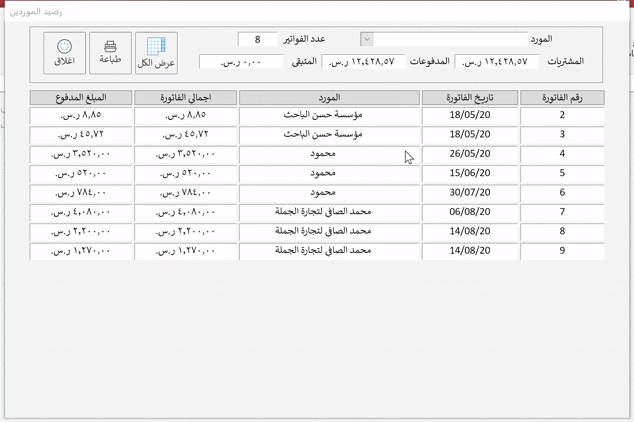Click the date cell 15/06/20

click(x=470, y=173)
